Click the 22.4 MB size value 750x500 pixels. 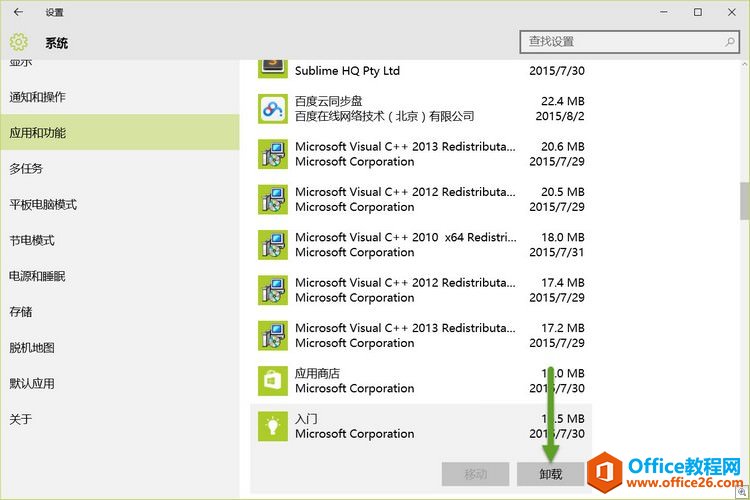tap(563, 101)
